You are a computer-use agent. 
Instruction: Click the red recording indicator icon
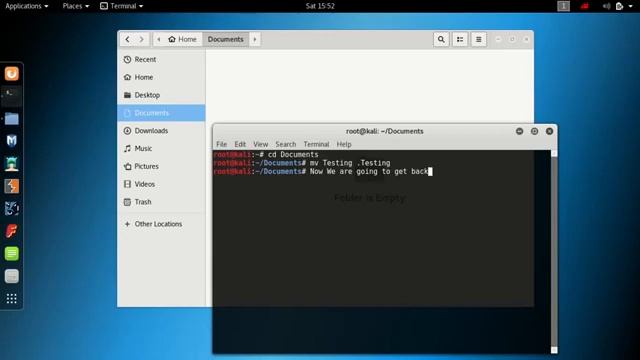pyautogui.click(x=585, y=6)
